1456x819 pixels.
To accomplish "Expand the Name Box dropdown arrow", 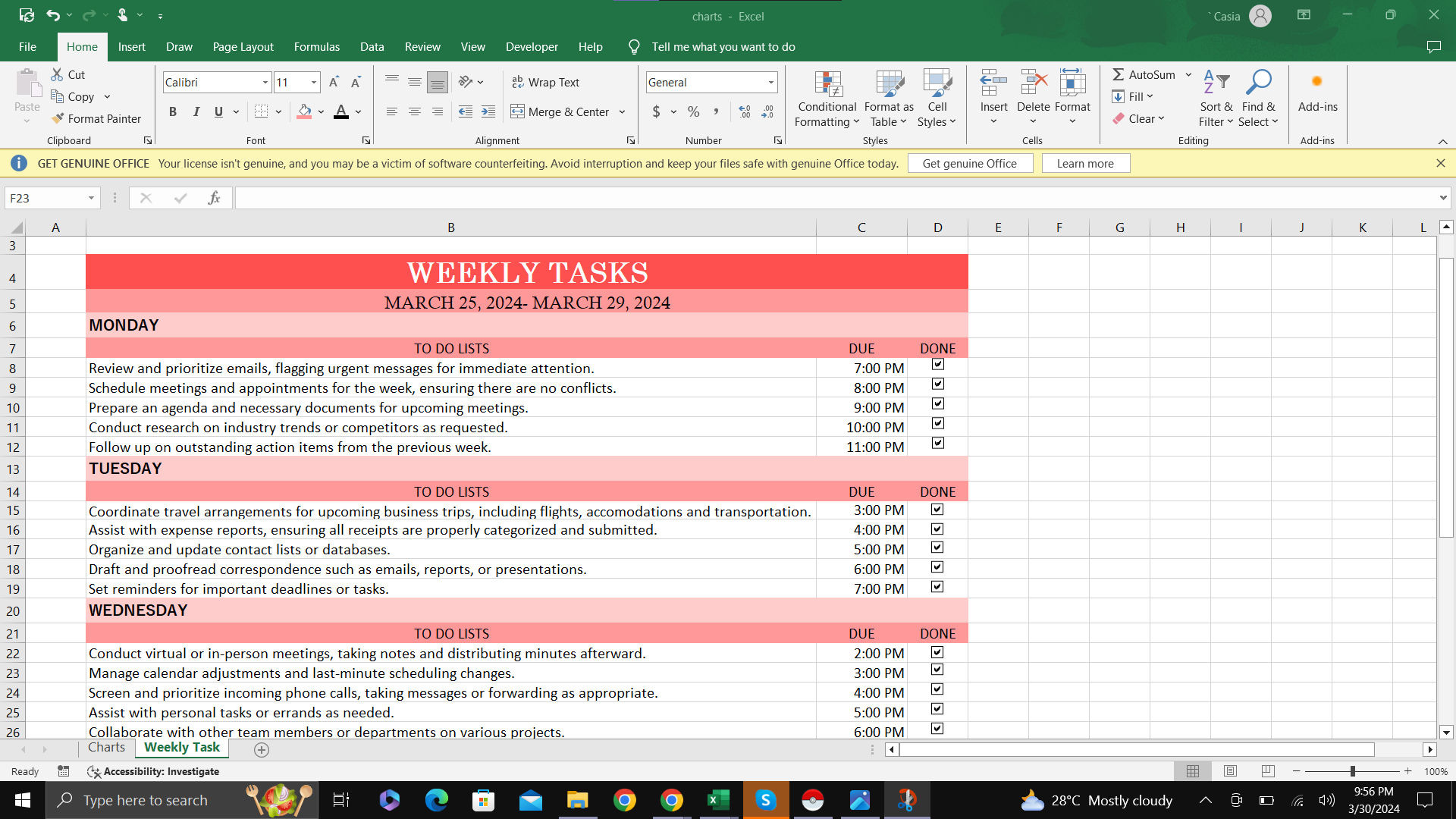I will point(91,198).
